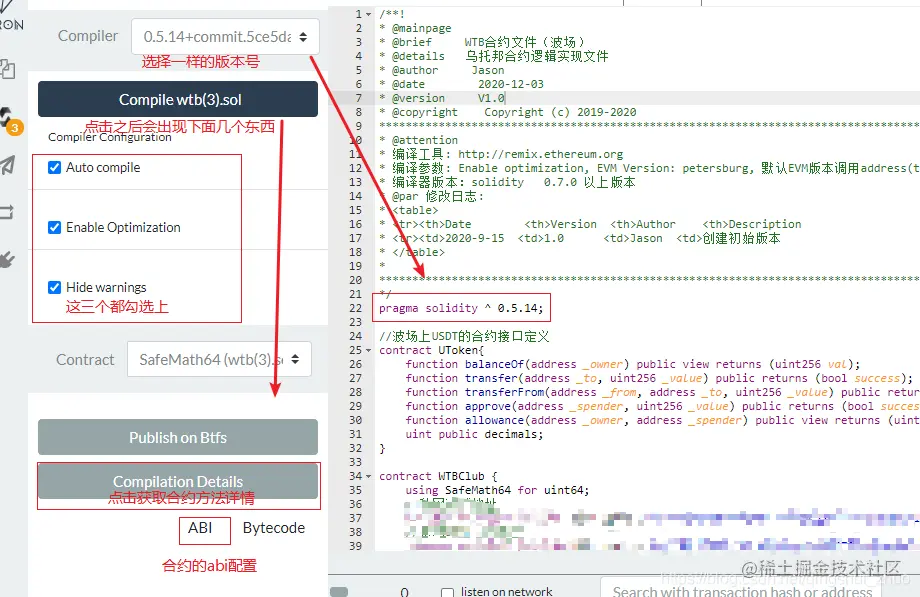Collapse the comment block at line 1

point(368,14)
